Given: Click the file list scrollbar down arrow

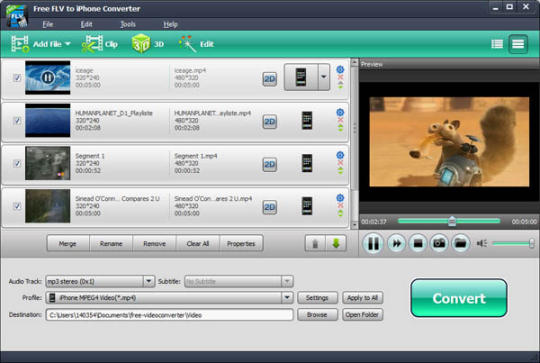Looking at the screenshot, I should pos(354,225).
